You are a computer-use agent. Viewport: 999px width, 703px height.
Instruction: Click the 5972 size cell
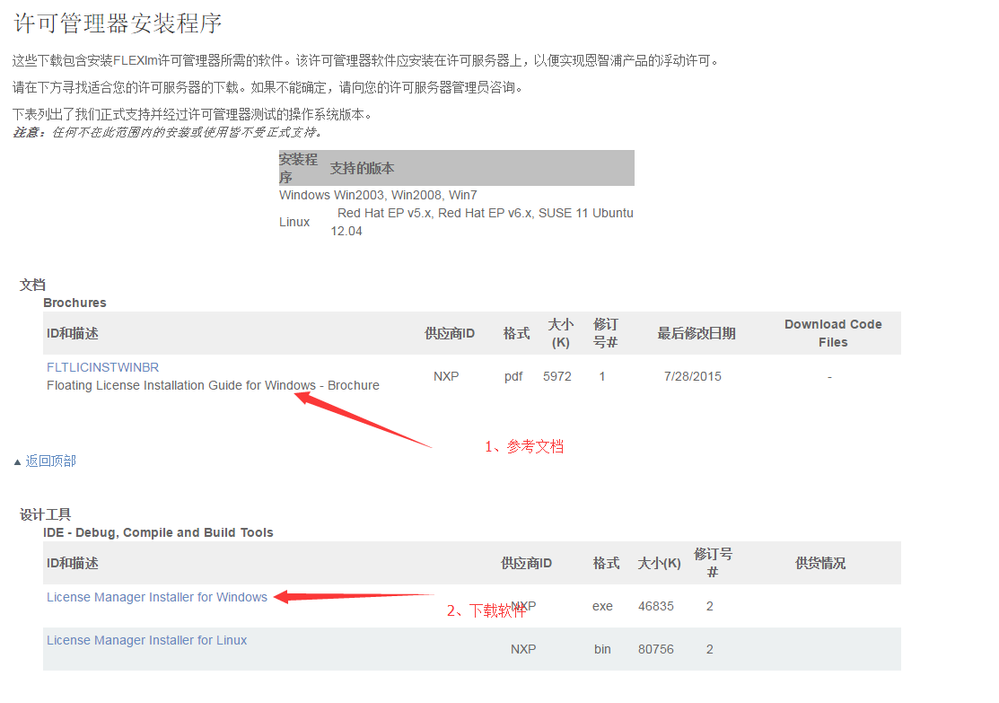click(557, 376)
